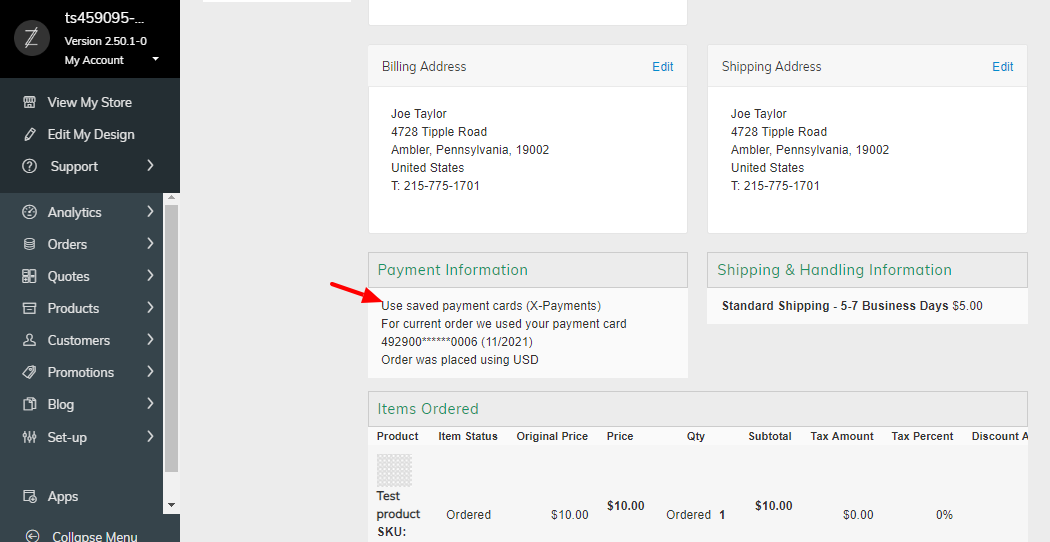Viewport: 1050px width, 542px height.
Task: Click the Tax Amount column header
Action: point(842,436)
